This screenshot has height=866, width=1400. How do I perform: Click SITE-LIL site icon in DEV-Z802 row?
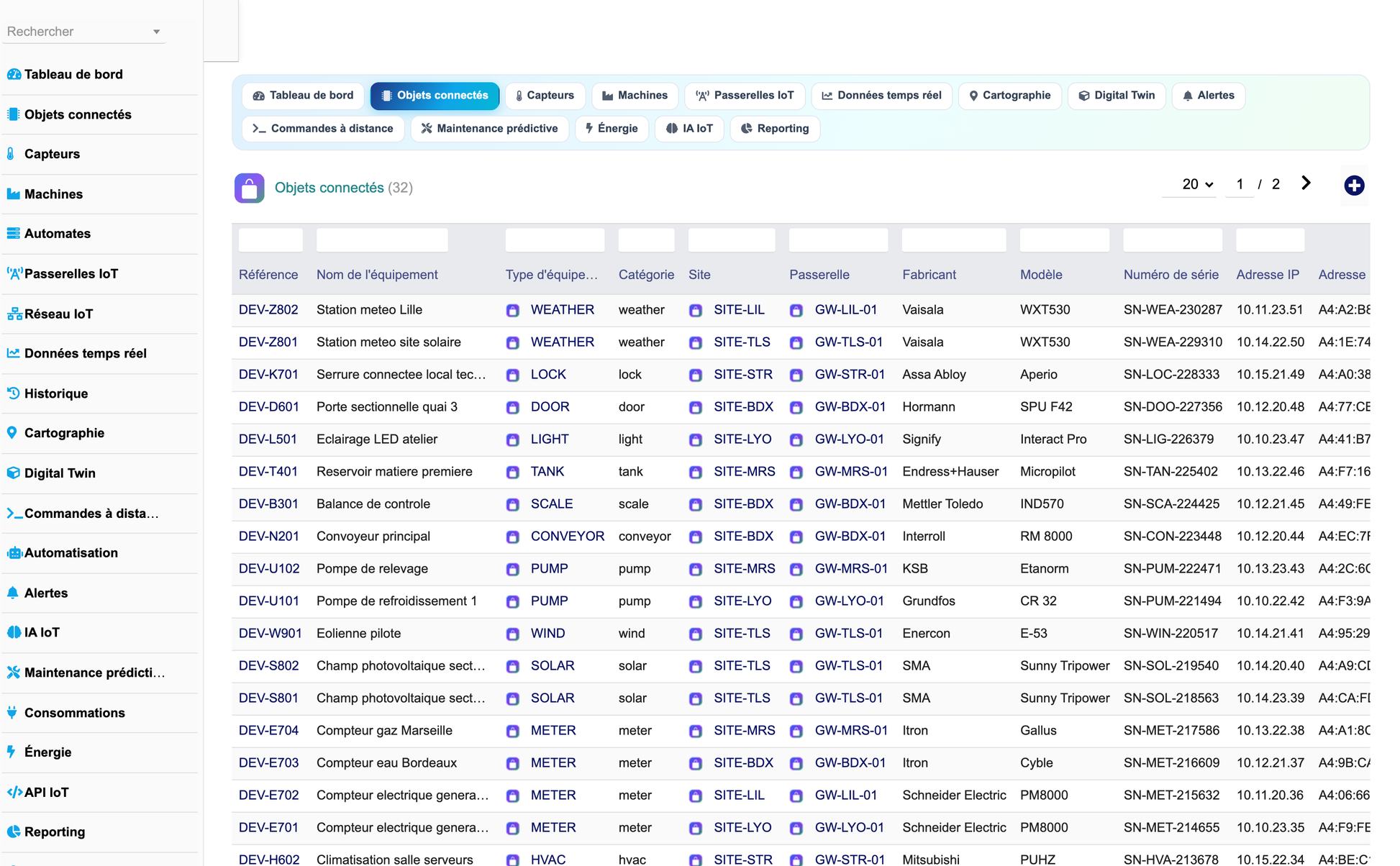(696, 311)
